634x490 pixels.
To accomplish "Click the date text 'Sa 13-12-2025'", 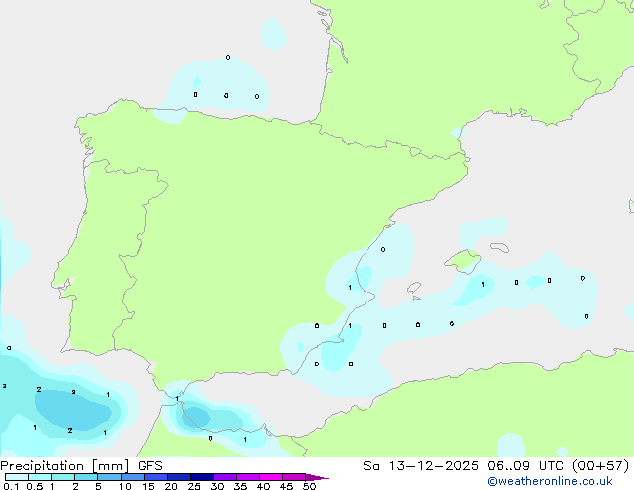I will coord(421,466).
